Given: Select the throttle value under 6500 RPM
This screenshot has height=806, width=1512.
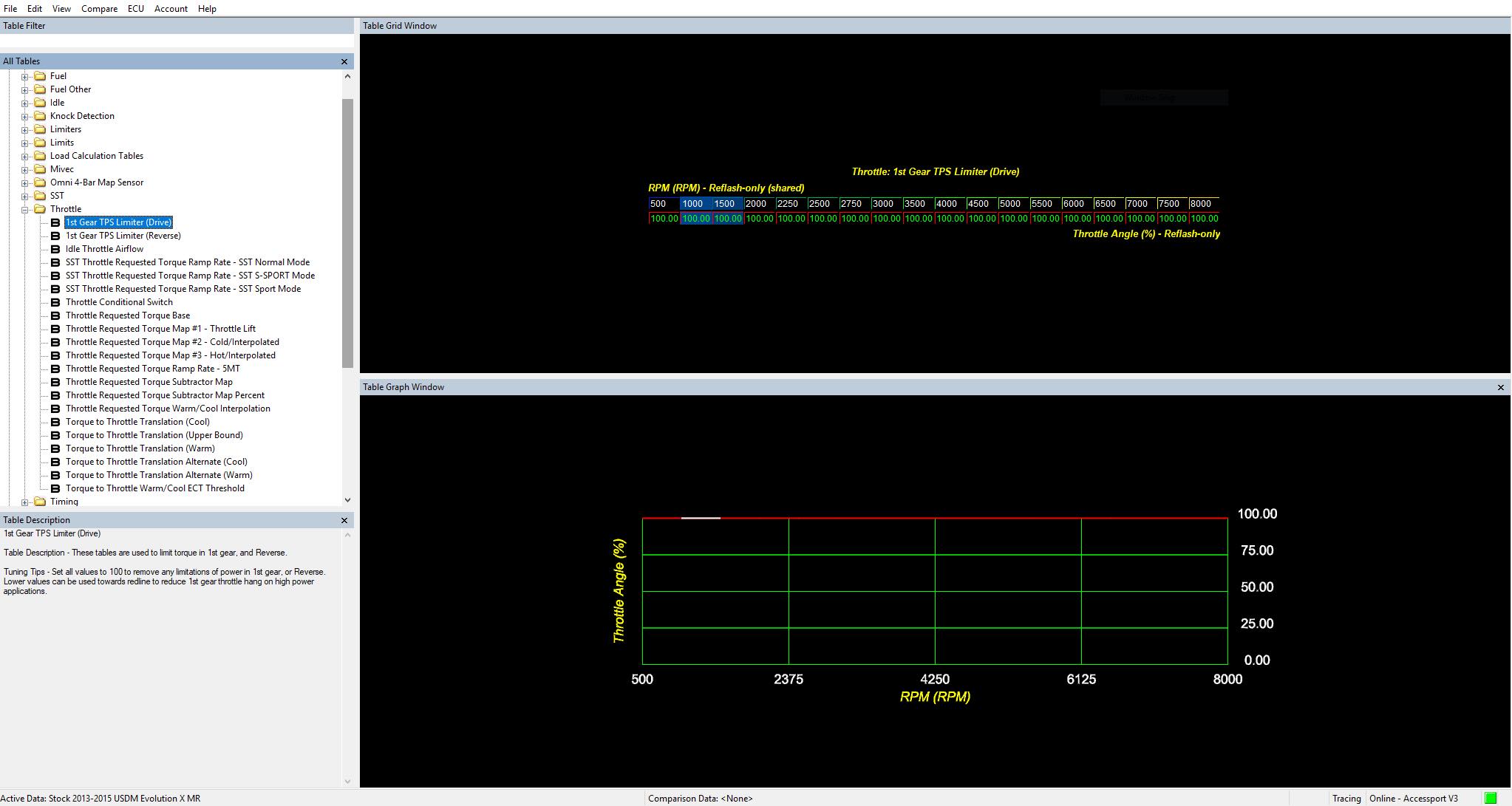Looking at the screenshot, I should click(1109, 219).
